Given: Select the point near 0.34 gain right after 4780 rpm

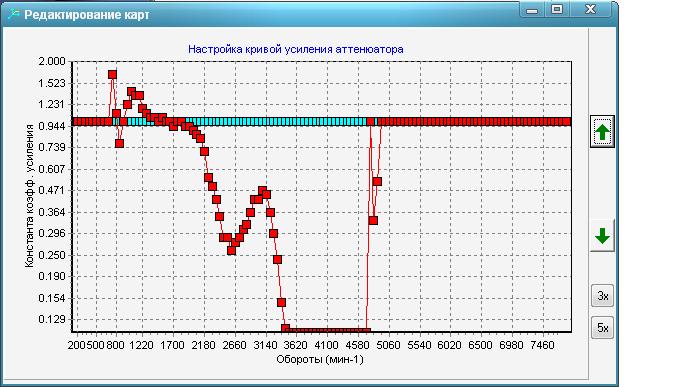Looking at the screenshot, I should (x=373, y=221).
